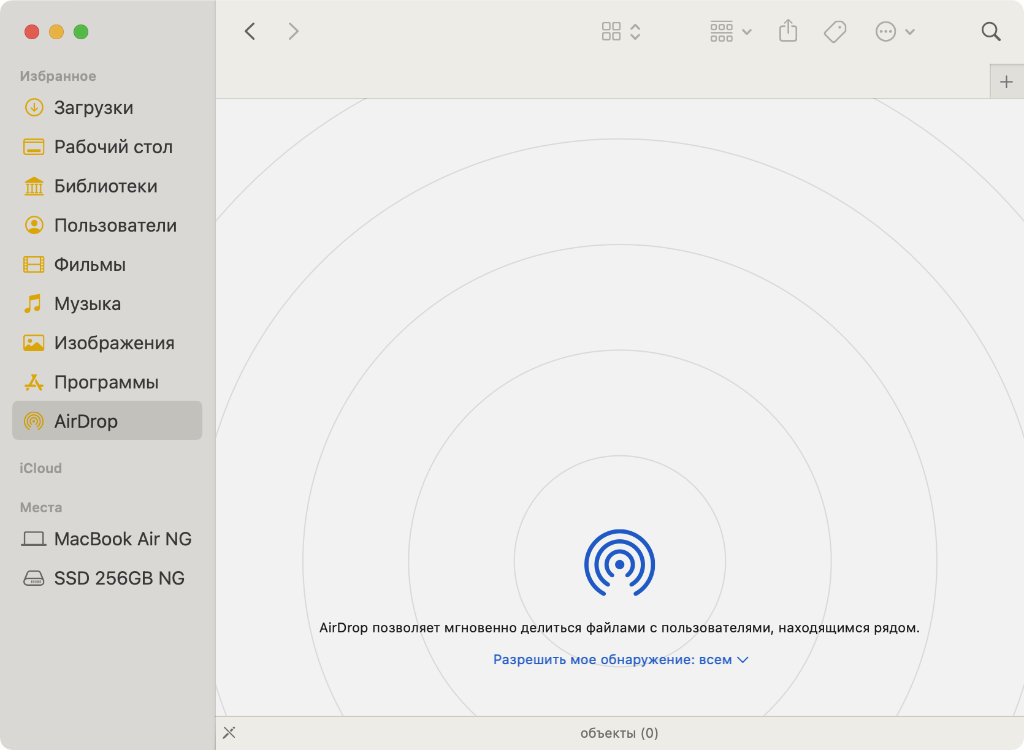Viewport: 1024px width, 750px height.
Task: Add a new tab with plus button
Action: (1006, 82)
